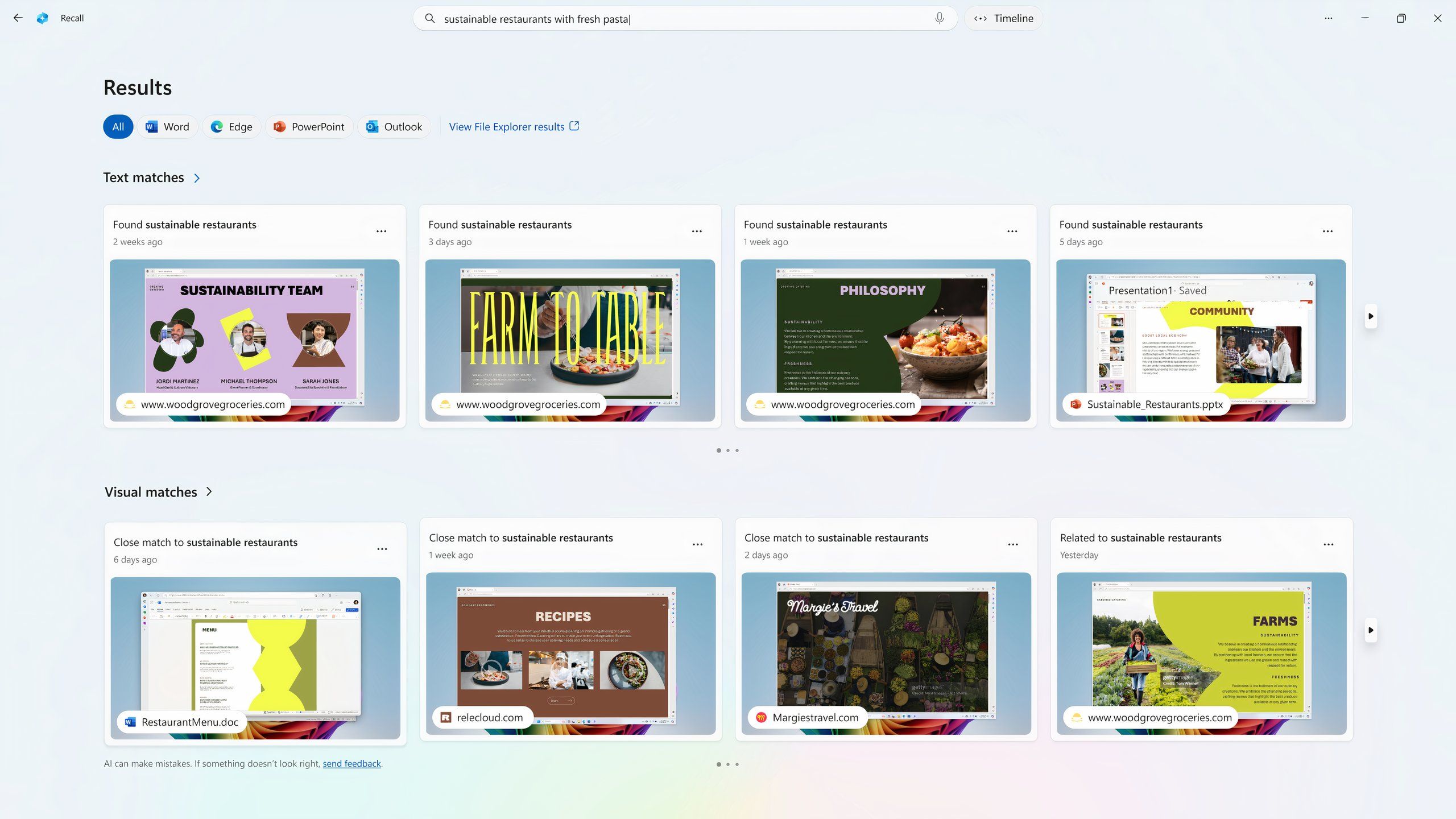Click send feedback link at bottom
Image resolution: width=1456 pixels, height=819 pixels.
pos(351,763)
